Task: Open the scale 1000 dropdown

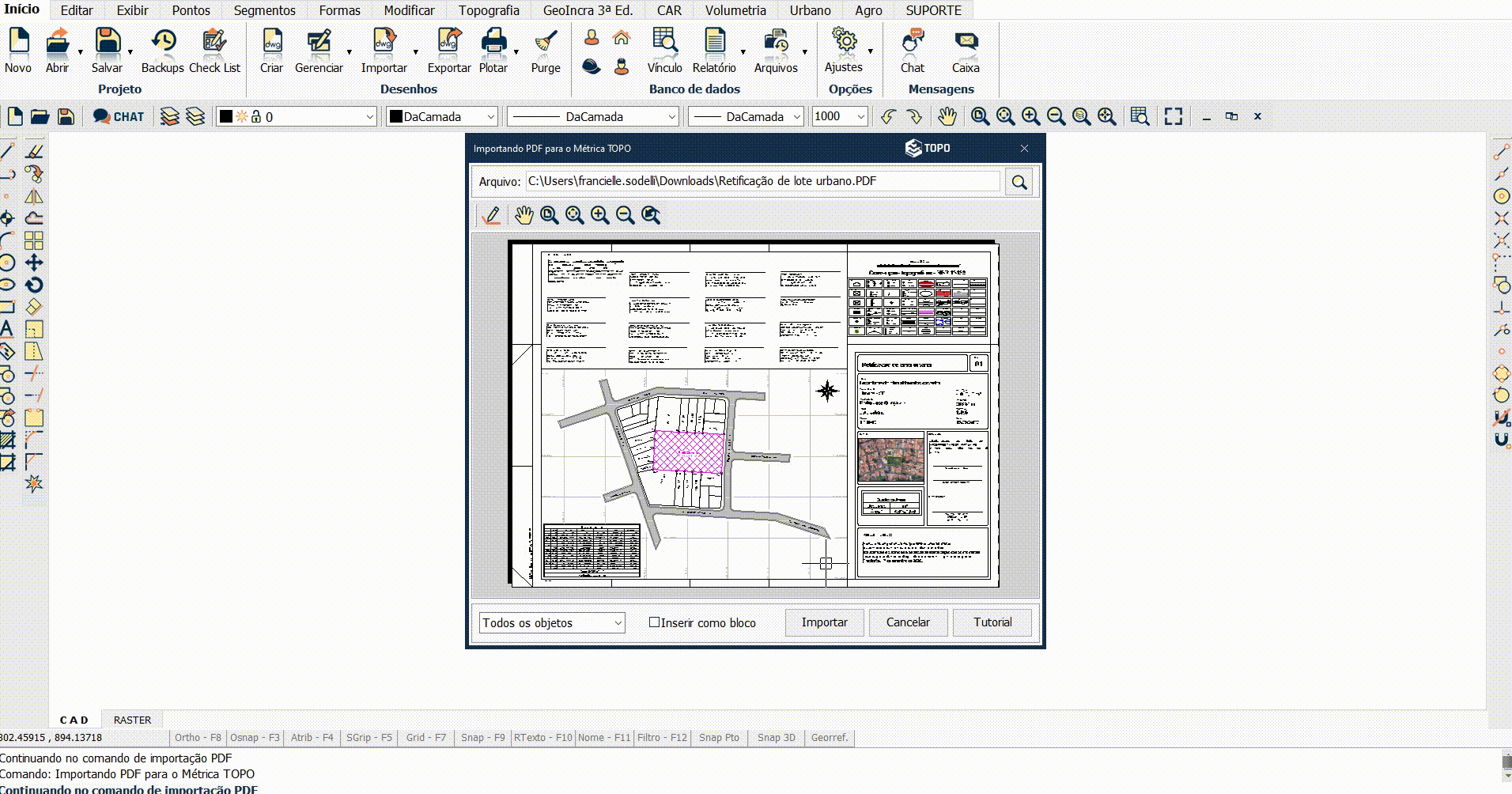Action: coord(840,117)
